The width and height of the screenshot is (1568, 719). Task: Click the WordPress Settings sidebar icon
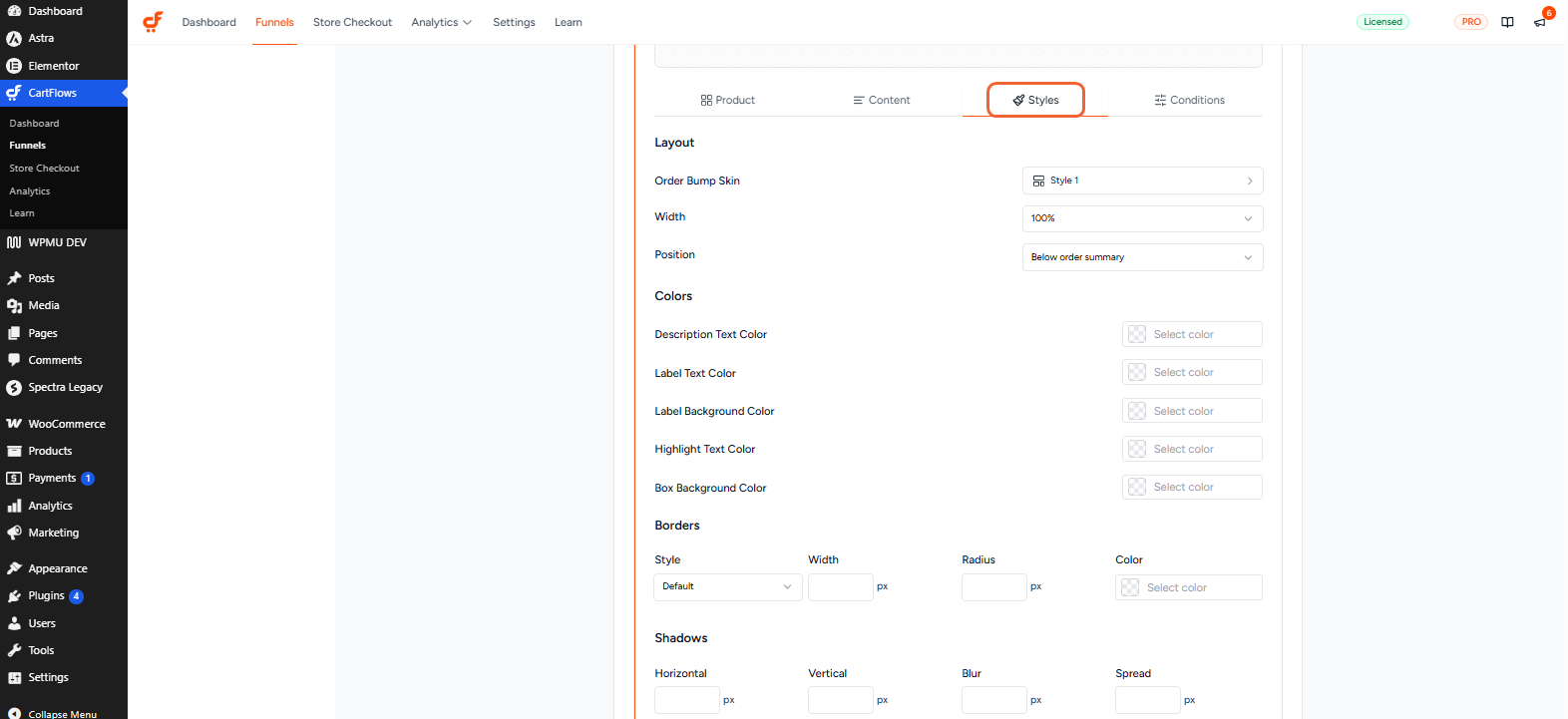[x=14, y=677]
